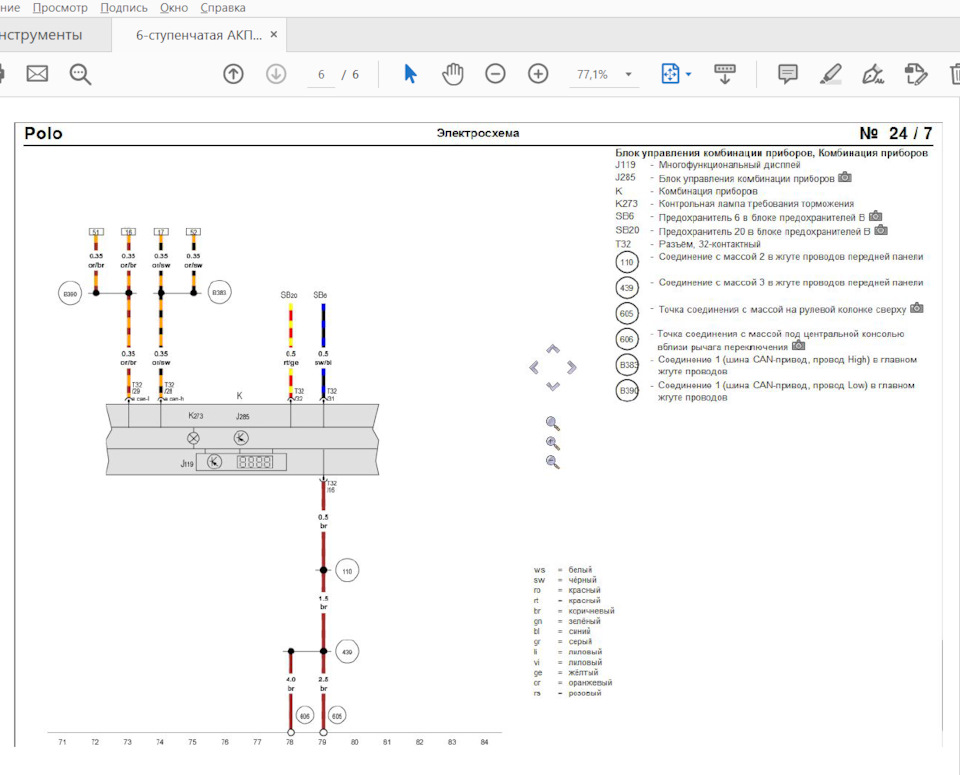Open the Справка menu
Image resolution: width=960 pixels, height=775 pixels.
point(223,8)
